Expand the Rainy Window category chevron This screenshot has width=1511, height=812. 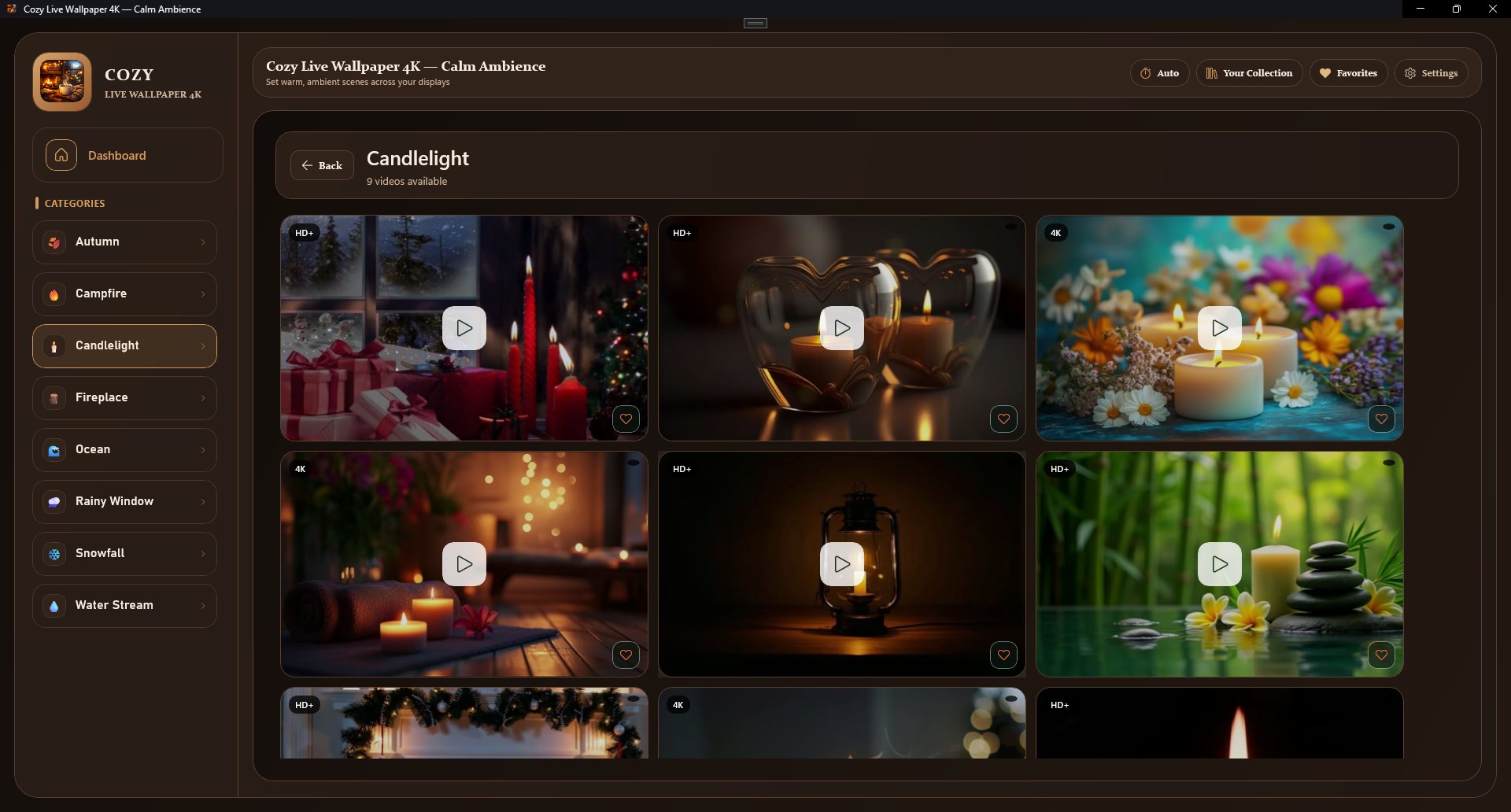click(203, 502)
